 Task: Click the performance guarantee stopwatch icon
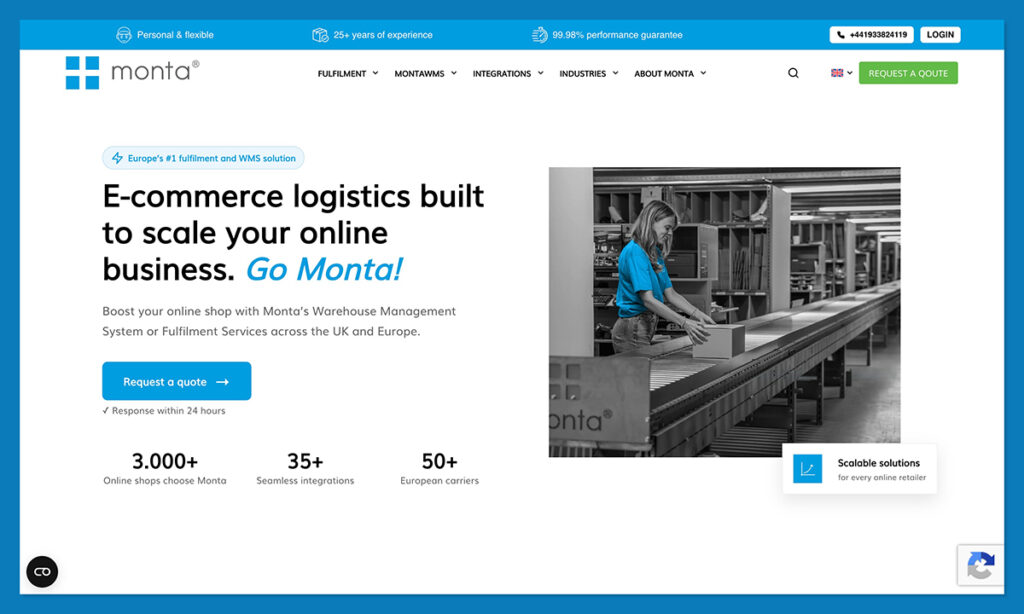[539, 35]
